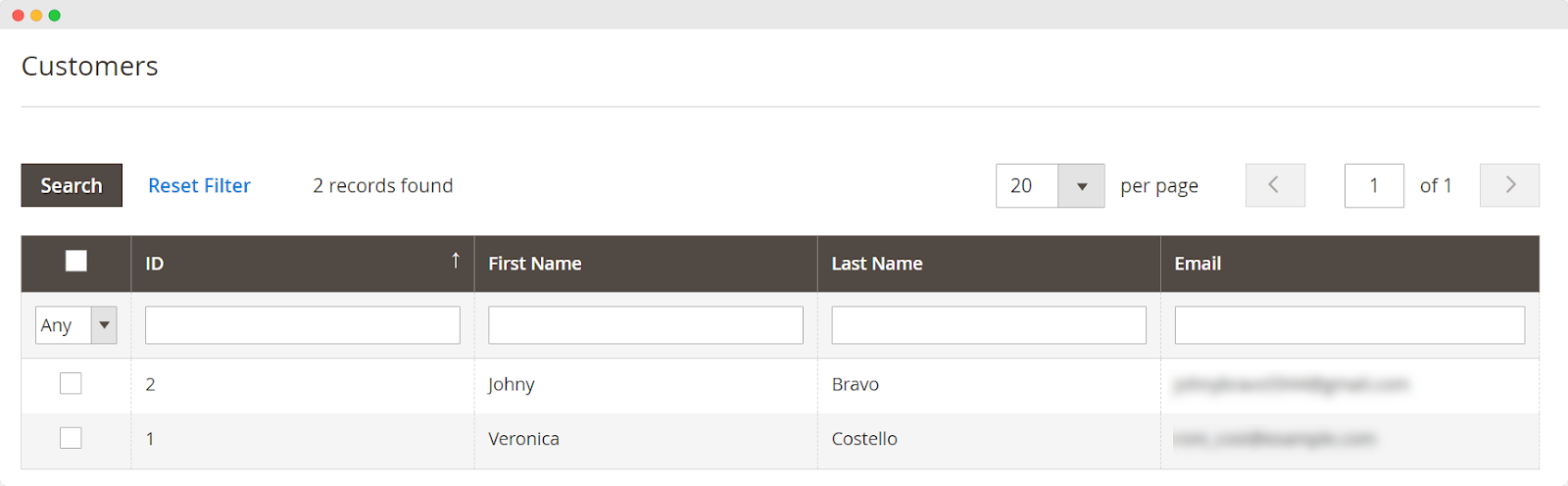Check the box for Johny Bravo
This screenshot has height=486, width=1568.
pos(71,383)
